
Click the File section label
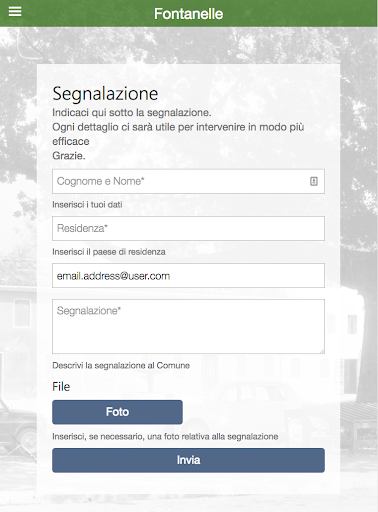(x=61, y=387)
